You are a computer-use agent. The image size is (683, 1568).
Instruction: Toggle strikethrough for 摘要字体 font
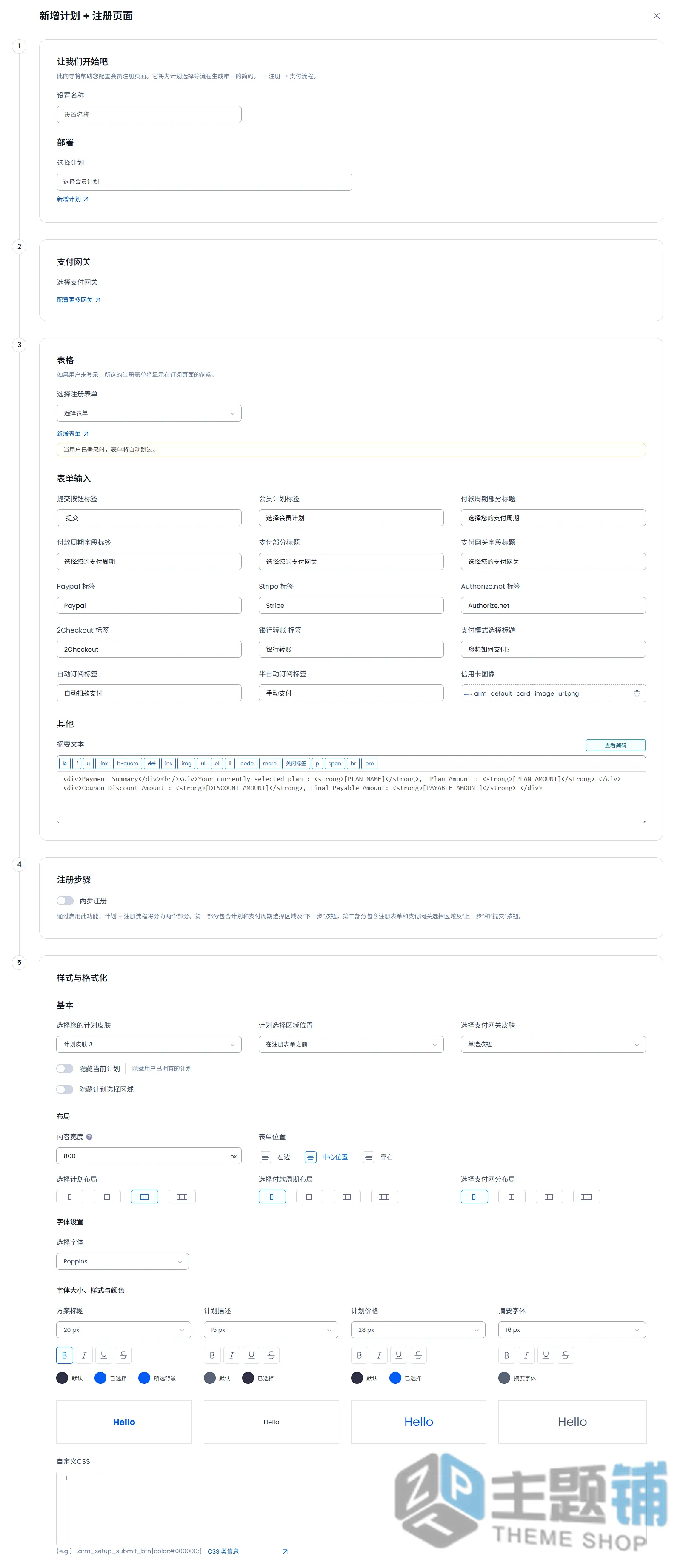pyautogui.click(x=566, y=1356)
